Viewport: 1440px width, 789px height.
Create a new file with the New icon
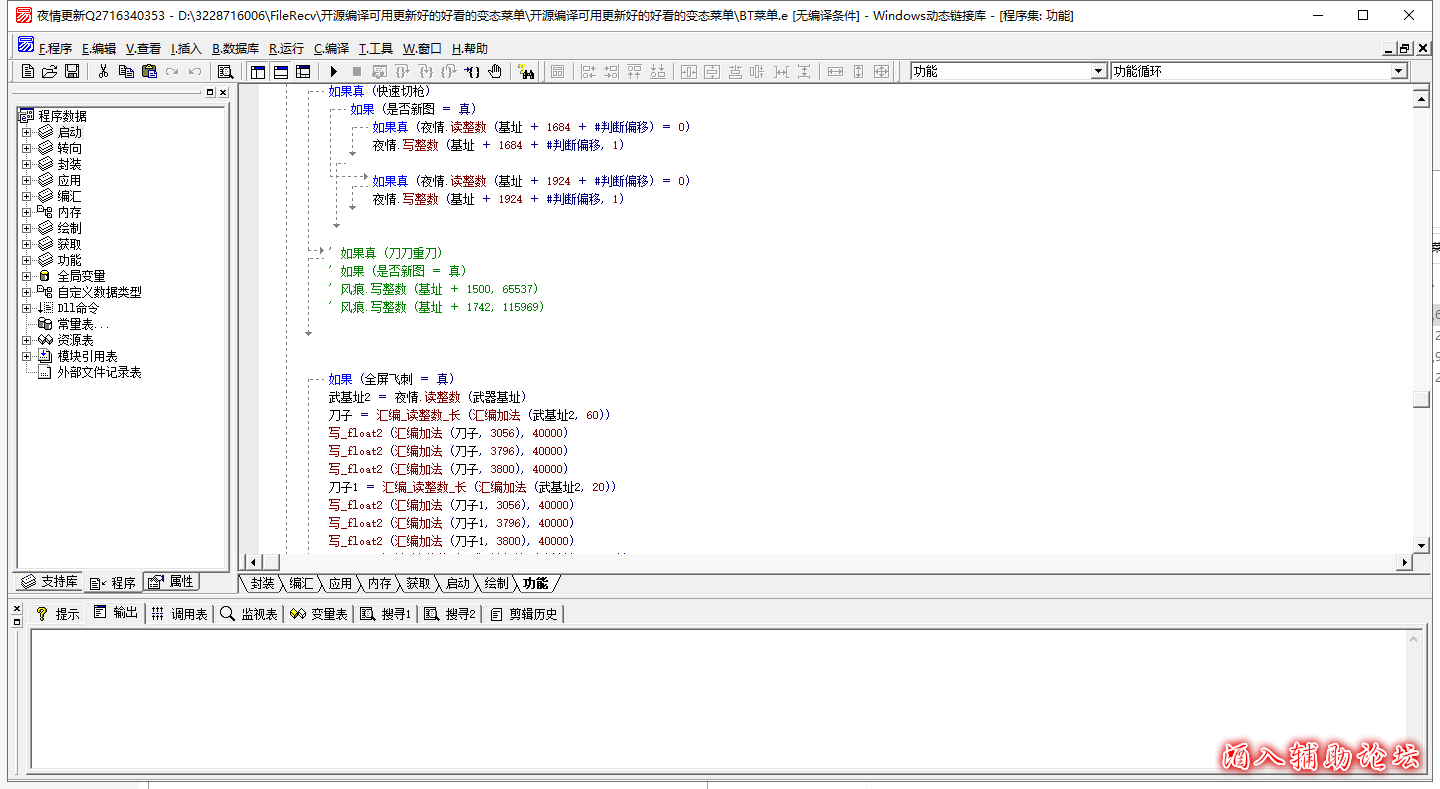point(27,71)
